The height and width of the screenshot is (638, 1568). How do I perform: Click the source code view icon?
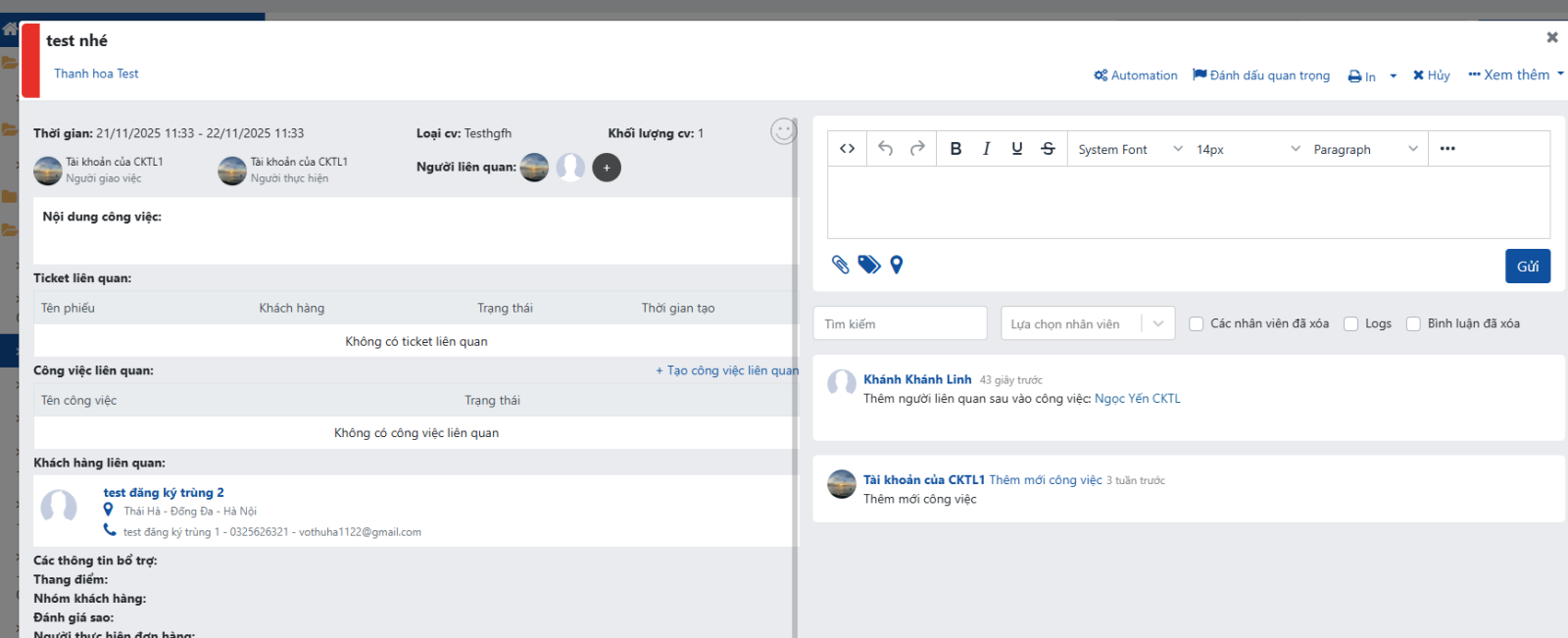848,149
